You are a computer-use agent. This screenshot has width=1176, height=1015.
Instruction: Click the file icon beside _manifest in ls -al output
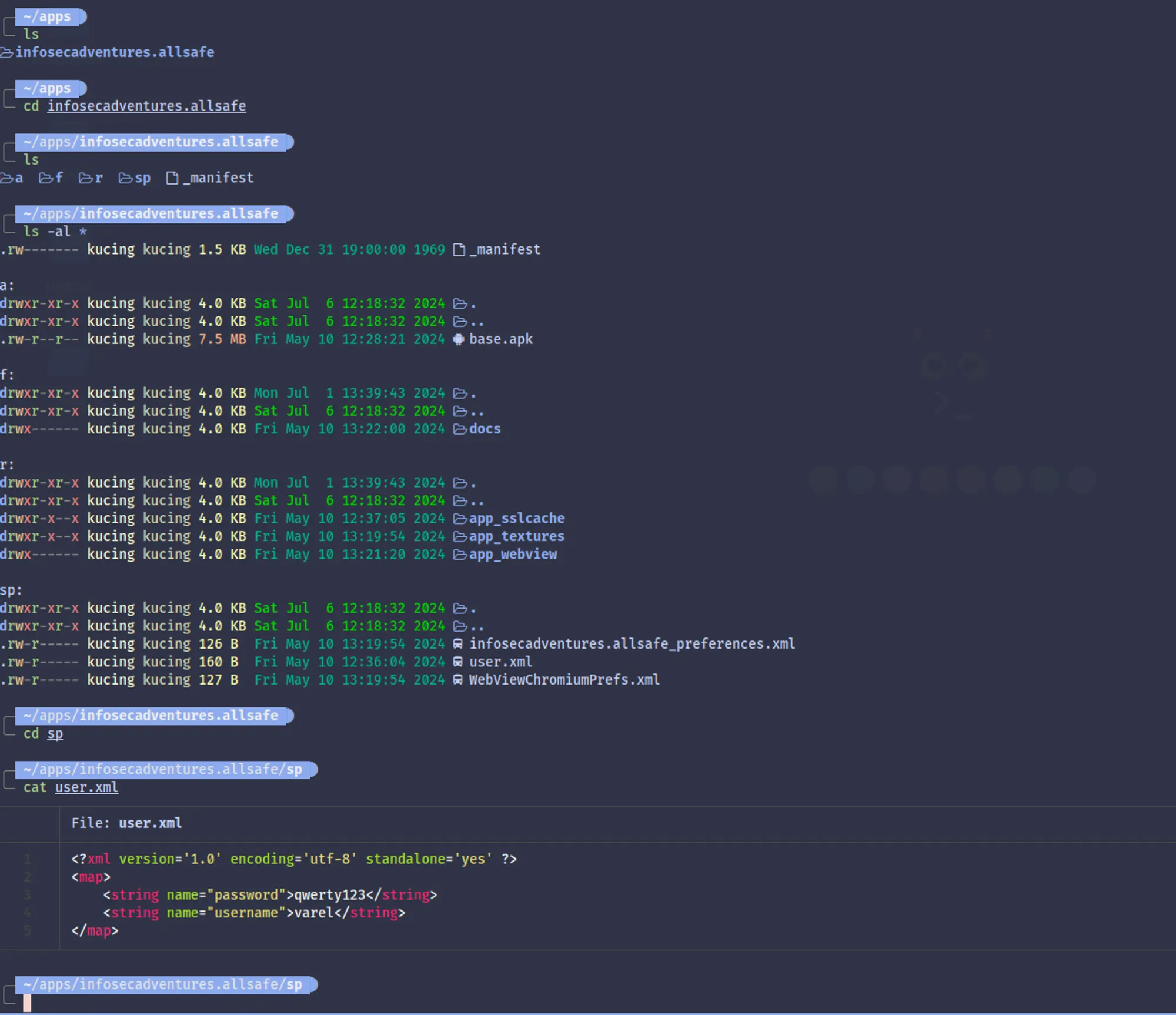459,250
